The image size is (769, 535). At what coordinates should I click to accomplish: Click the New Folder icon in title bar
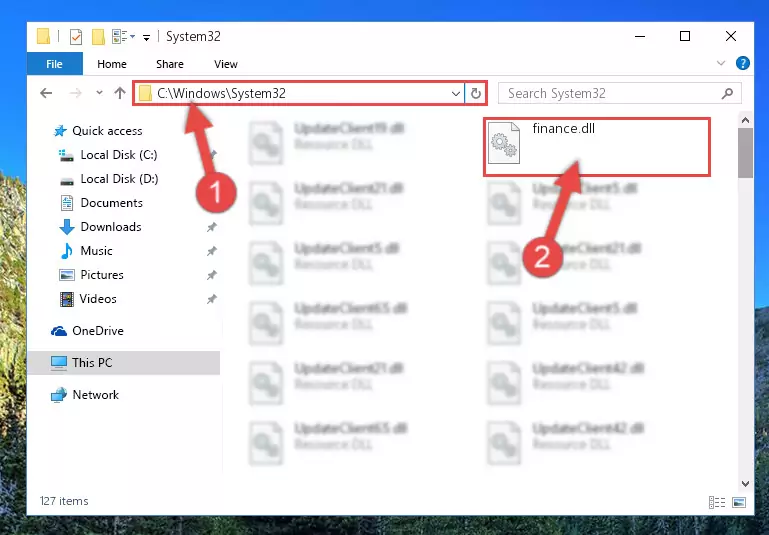click(98, 37)
